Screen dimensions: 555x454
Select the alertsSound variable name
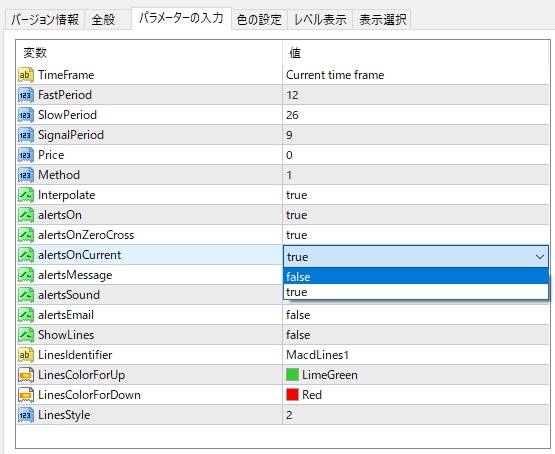[x=69, y=295]
